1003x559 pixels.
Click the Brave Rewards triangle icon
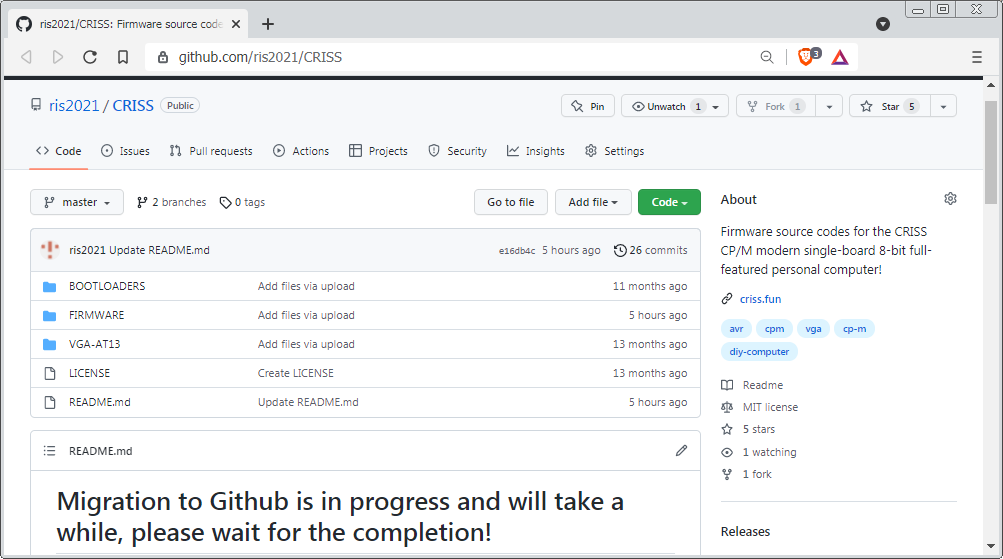click(840, 57)
